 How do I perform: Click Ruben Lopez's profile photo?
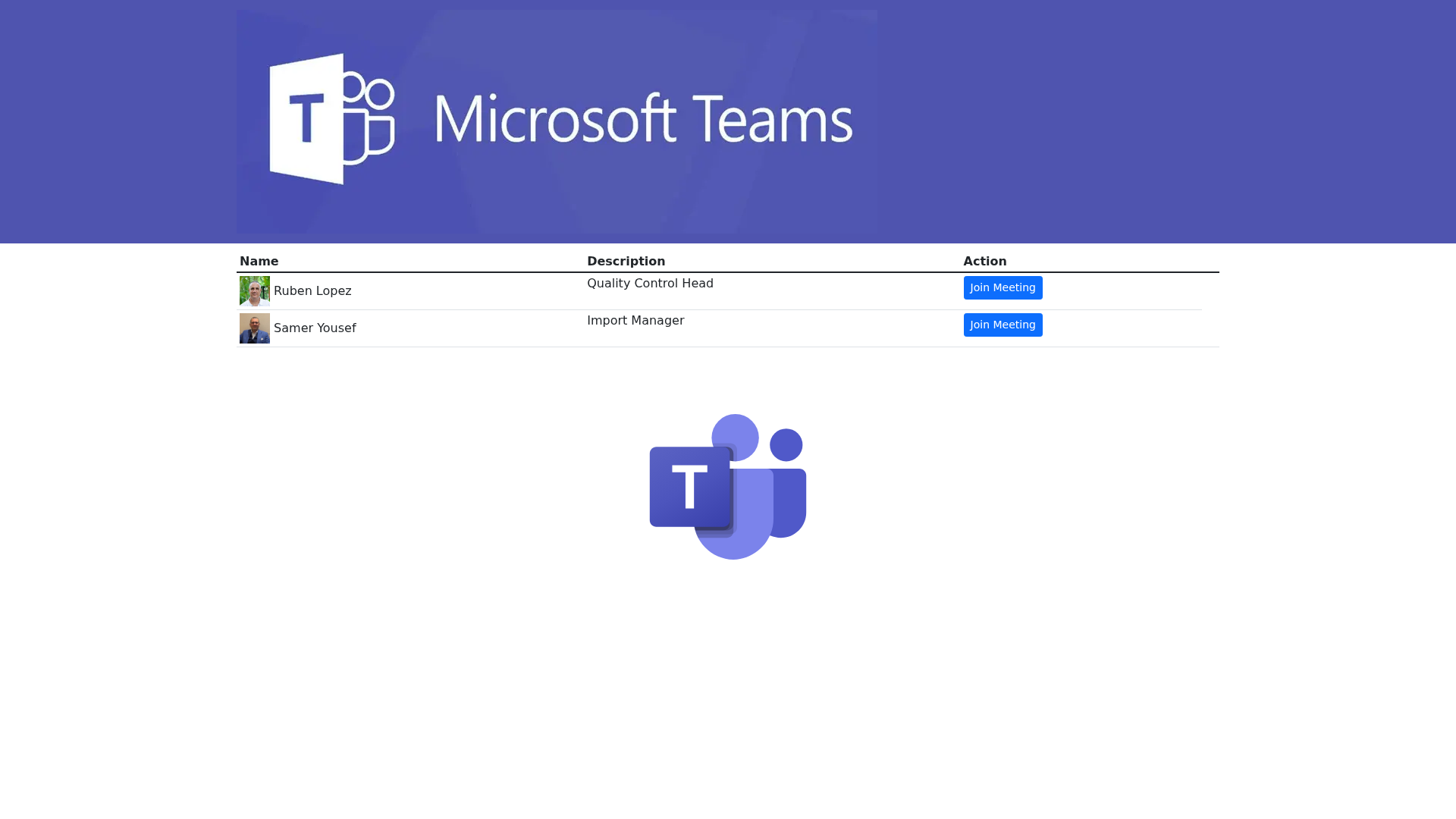[x=255, y=291]
